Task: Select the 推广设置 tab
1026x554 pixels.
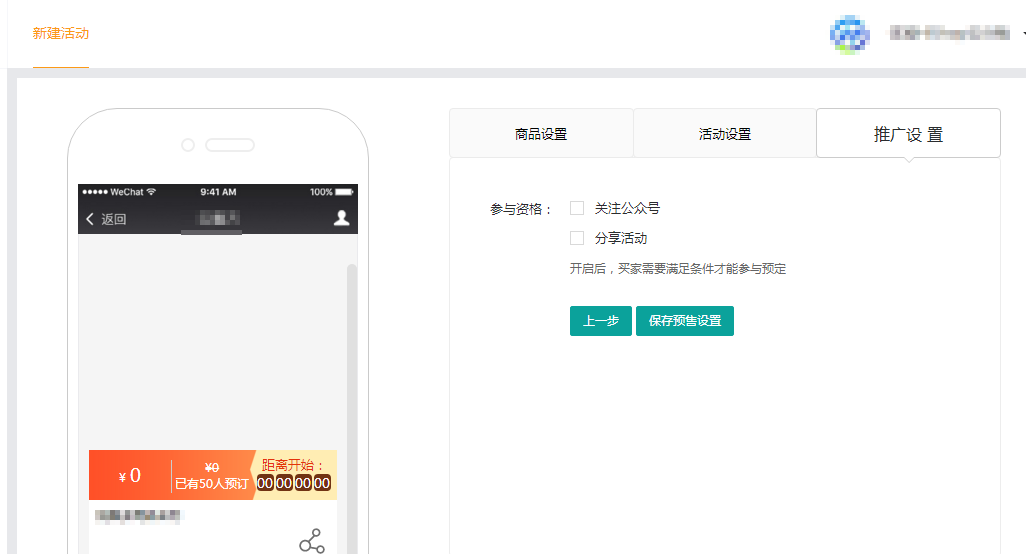Action: (908, 134)
